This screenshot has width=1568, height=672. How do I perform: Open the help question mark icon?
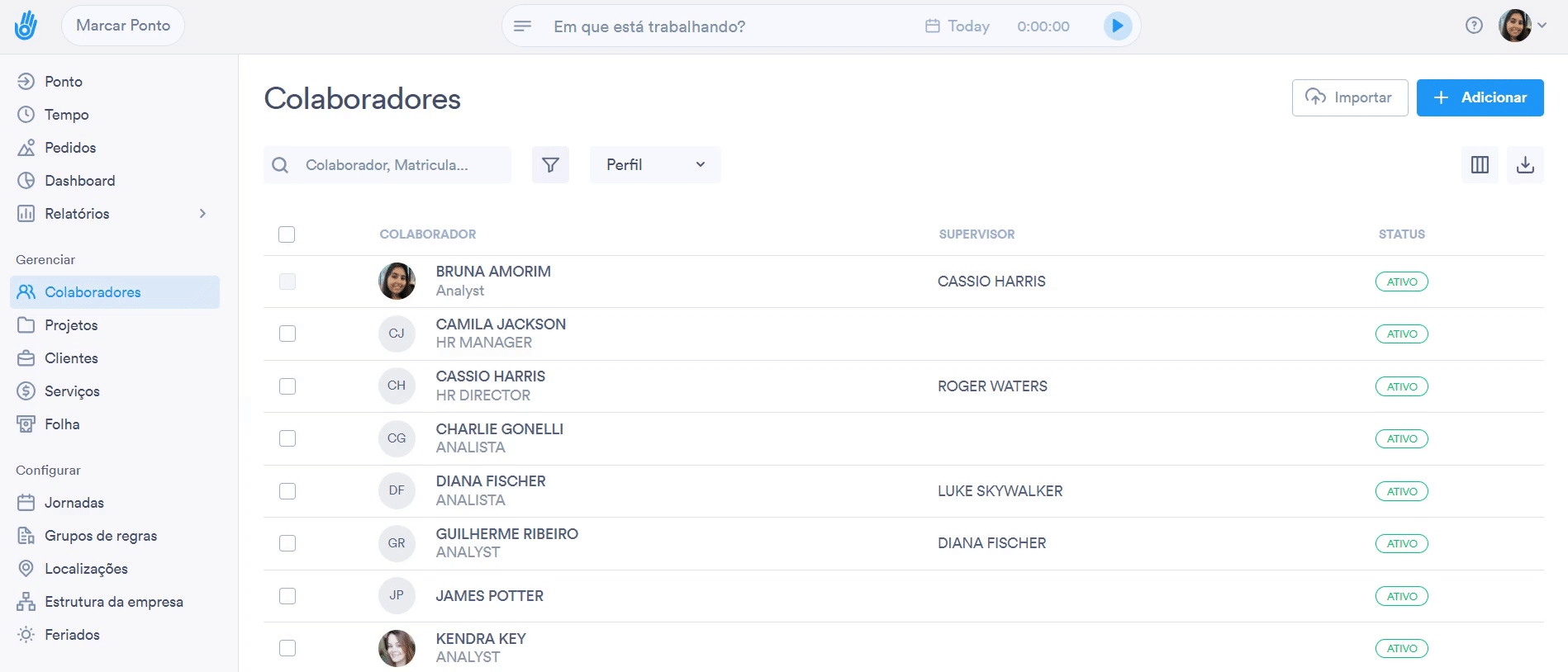pos(1474,26)
